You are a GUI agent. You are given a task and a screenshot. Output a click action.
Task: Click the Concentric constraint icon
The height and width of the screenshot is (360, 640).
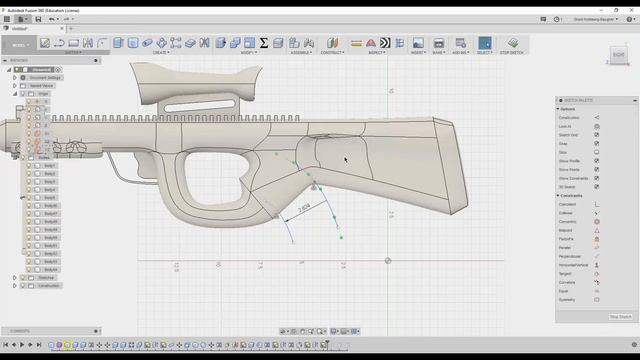tap(596, 222)
